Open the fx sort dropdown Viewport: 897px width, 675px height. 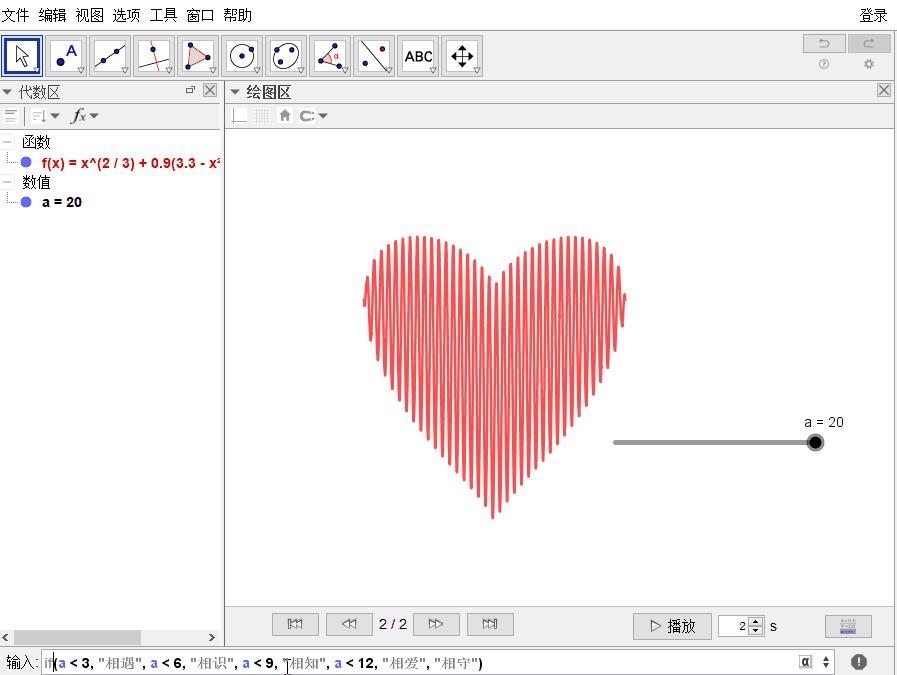(x=84, y=116)
